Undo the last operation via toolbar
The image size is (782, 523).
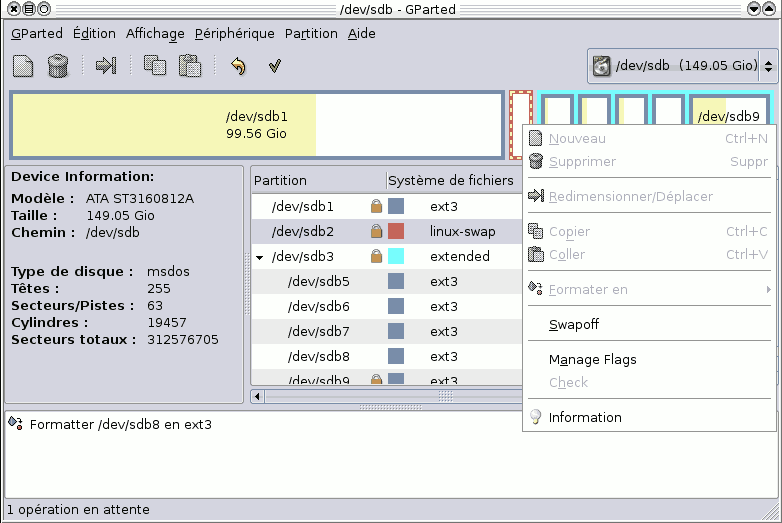pos(238,66)
